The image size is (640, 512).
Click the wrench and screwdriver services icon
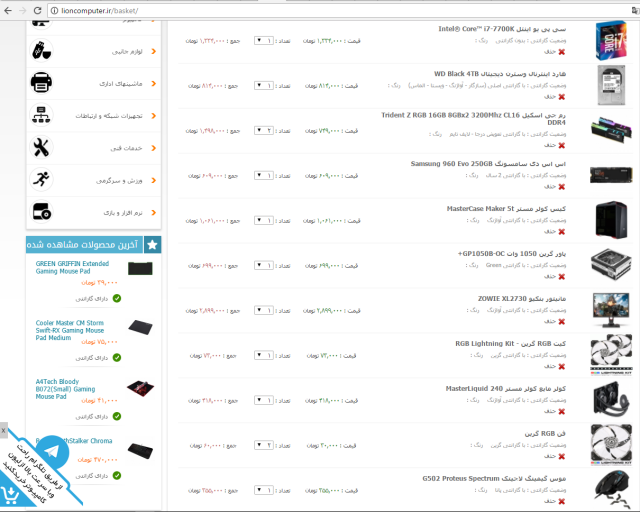pos(41,147)
